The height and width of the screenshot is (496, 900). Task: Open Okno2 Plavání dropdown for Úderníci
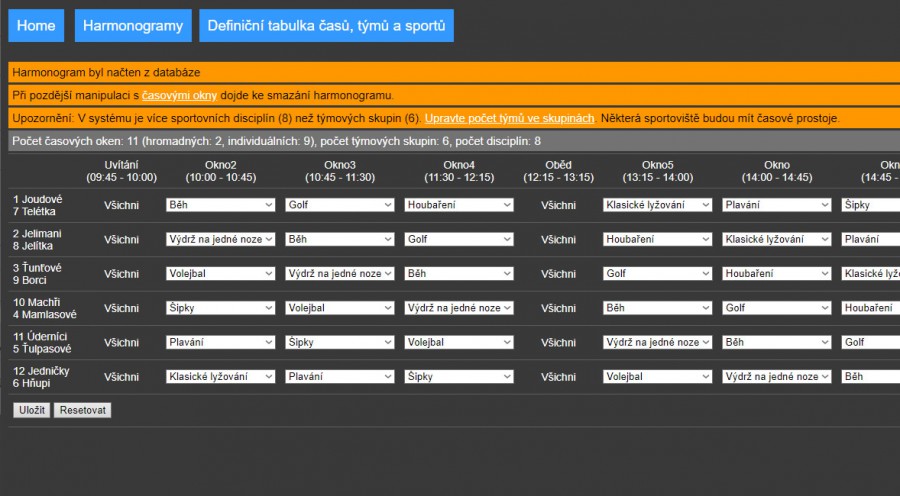(x=220, y=342)
